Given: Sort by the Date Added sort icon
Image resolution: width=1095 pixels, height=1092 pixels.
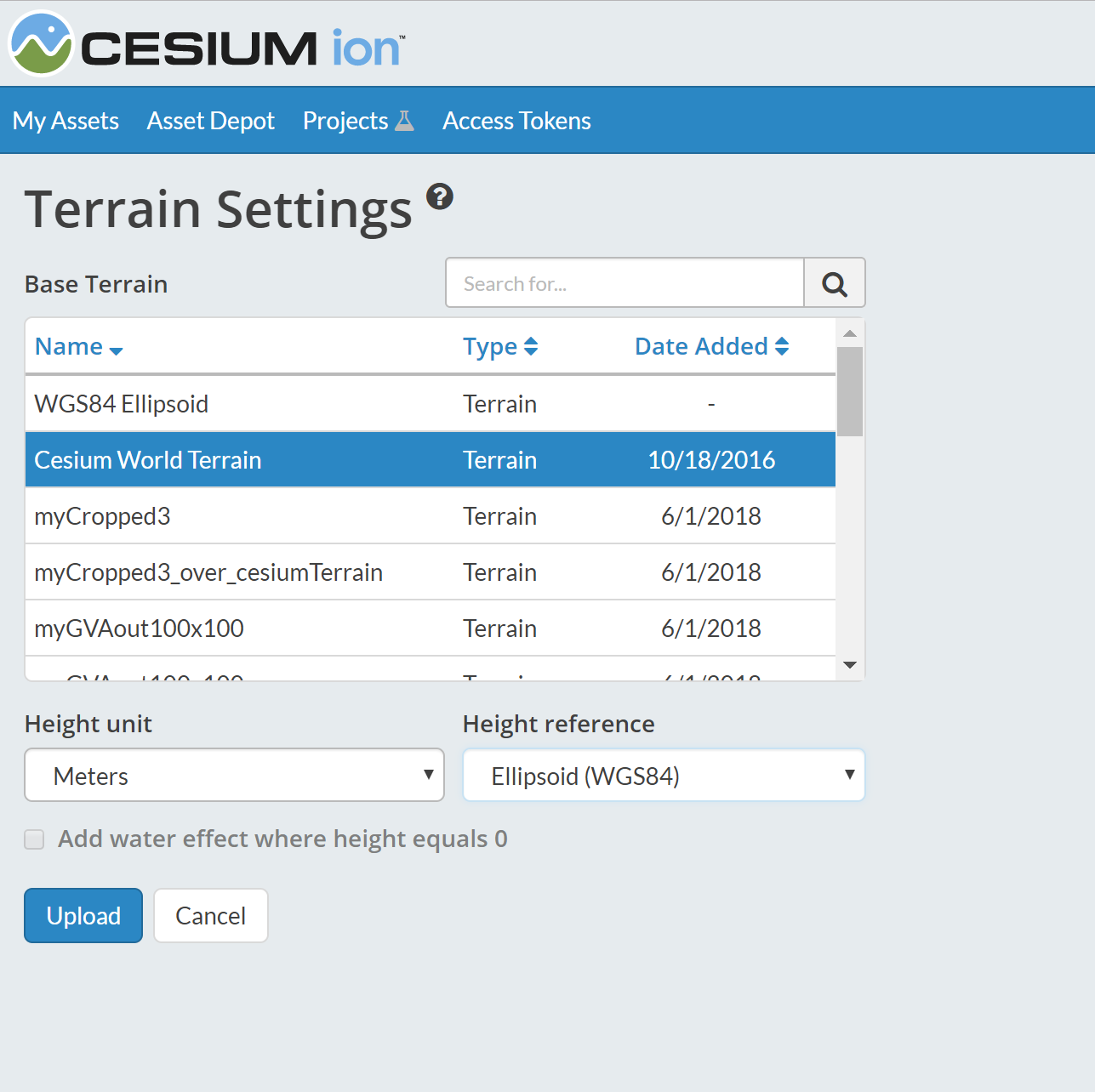Looking at the screenshot, I should pos(781,346).
